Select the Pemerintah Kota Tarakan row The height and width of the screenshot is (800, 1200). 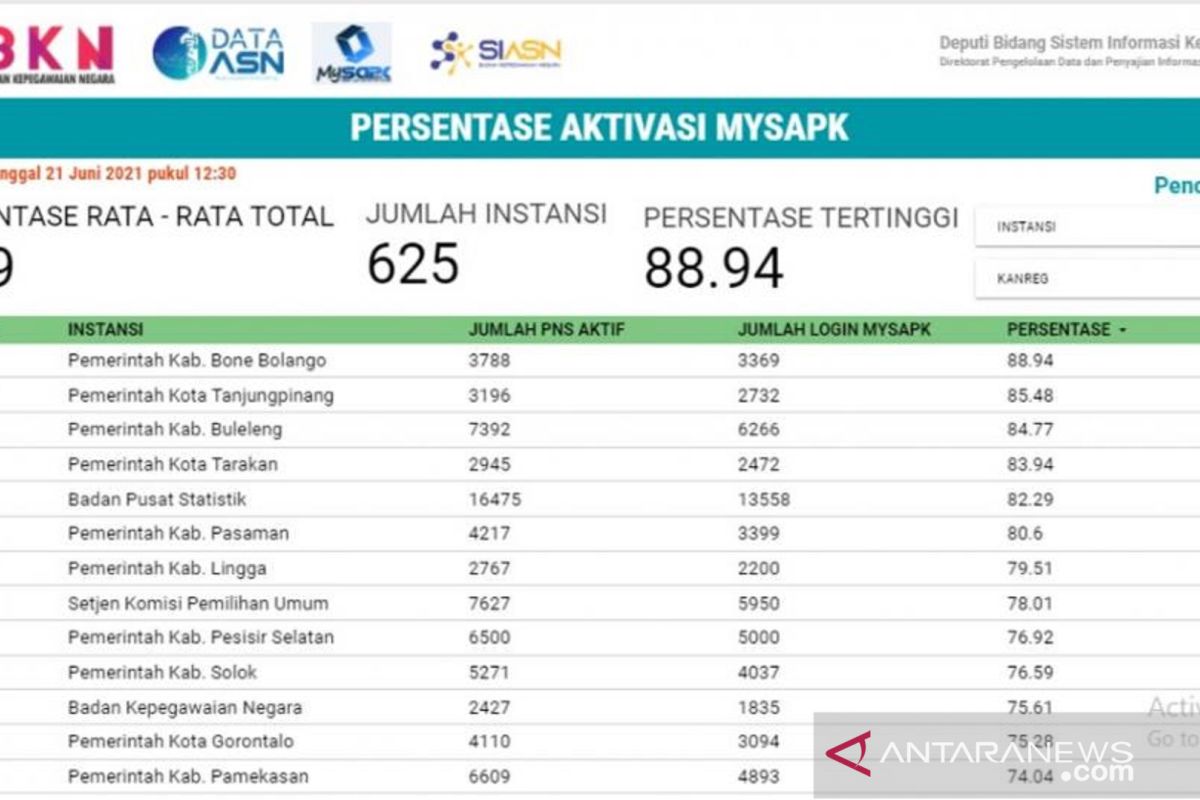point(600,464)
